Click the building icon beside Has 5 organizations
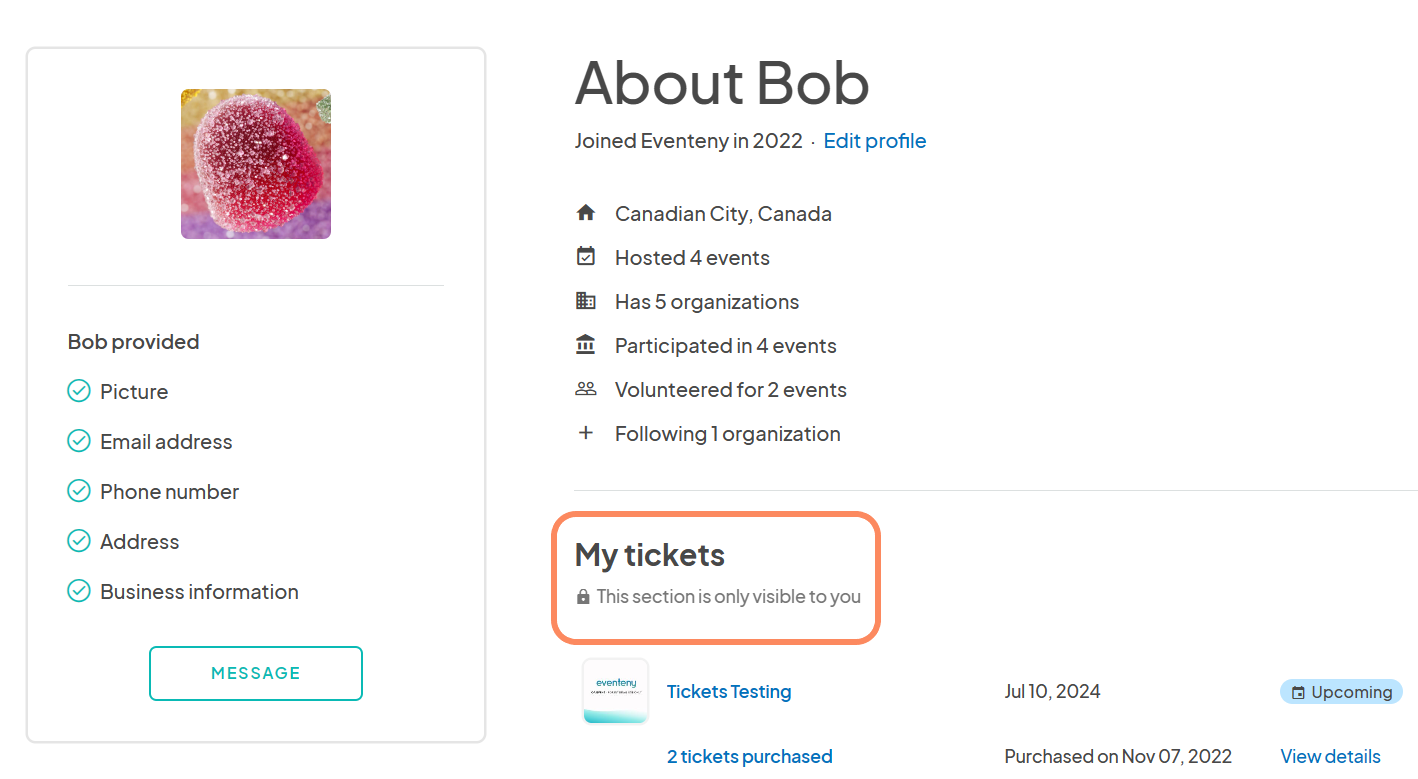 click(586, 300)
